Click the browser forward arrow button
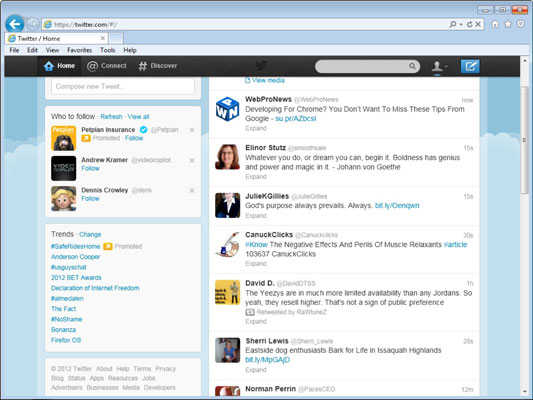Image resolution: width=533 pixels, height=400 pixels. (33, 24)
